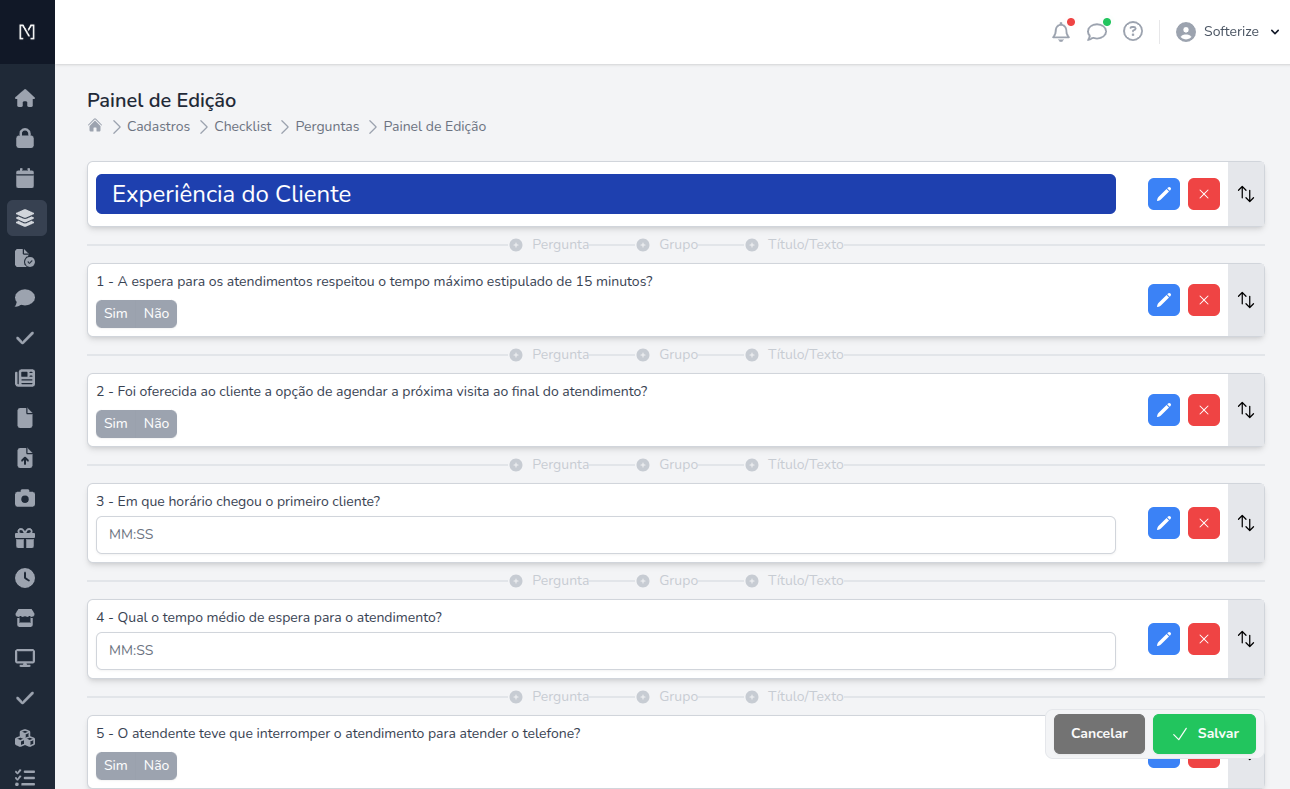Viewport: 1290px width, 789px height.
Task: Edit the Experiência do Cliente title with pencil
Action: pyautogui.click(x=1164, y=194)
